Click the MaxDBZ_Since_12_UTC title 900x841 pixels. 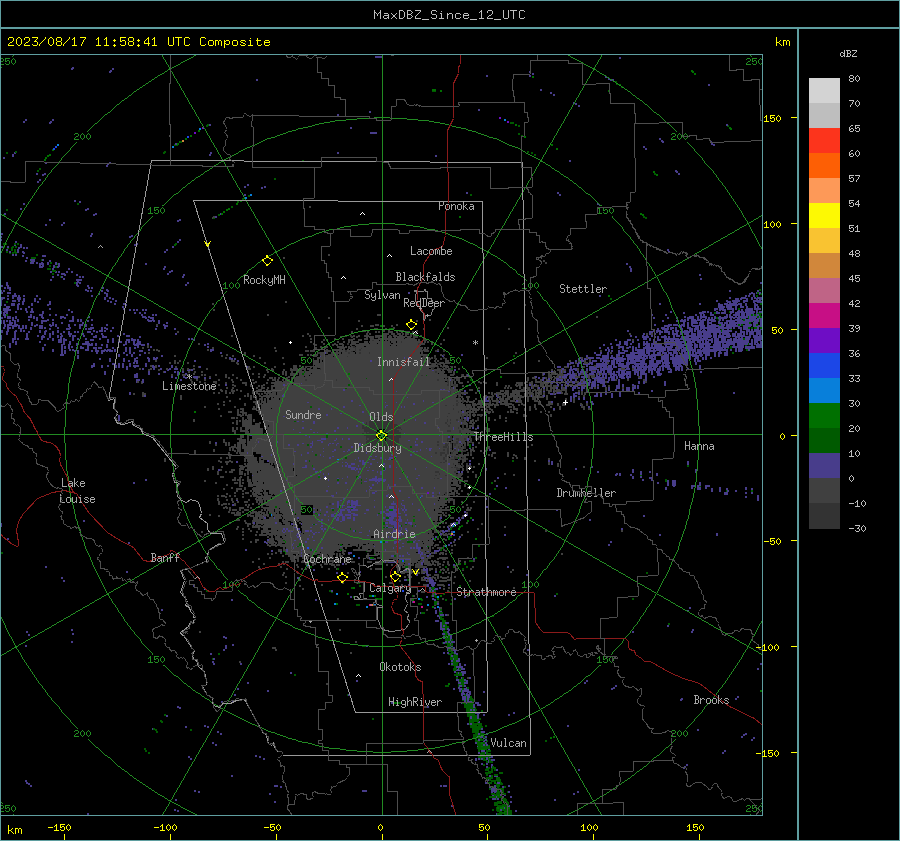[x=449, y=15]
